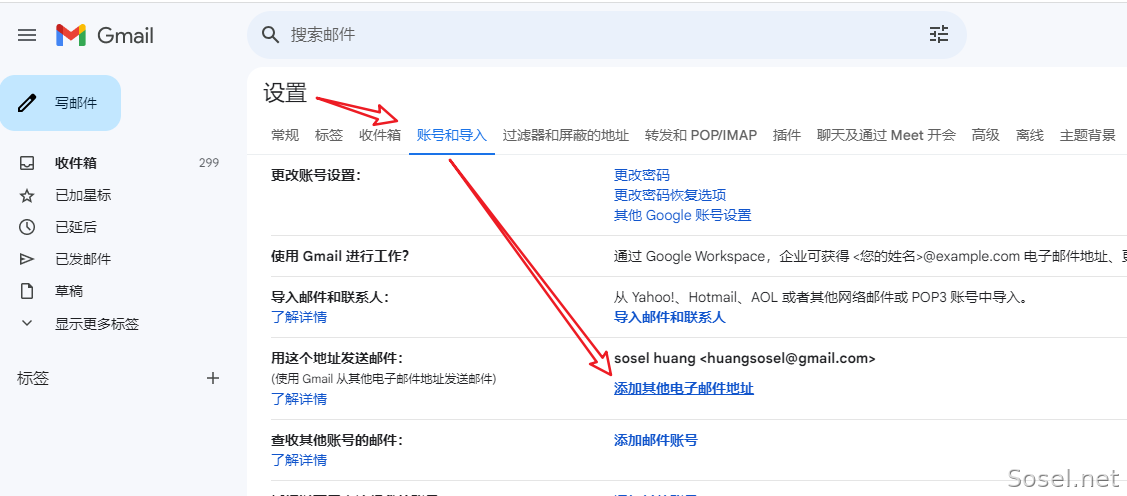Image resolution: width=1127 pixels, height=496 pixels.
Task: Click the sender address huangsosel@gmail.com text
Action: 787,358
